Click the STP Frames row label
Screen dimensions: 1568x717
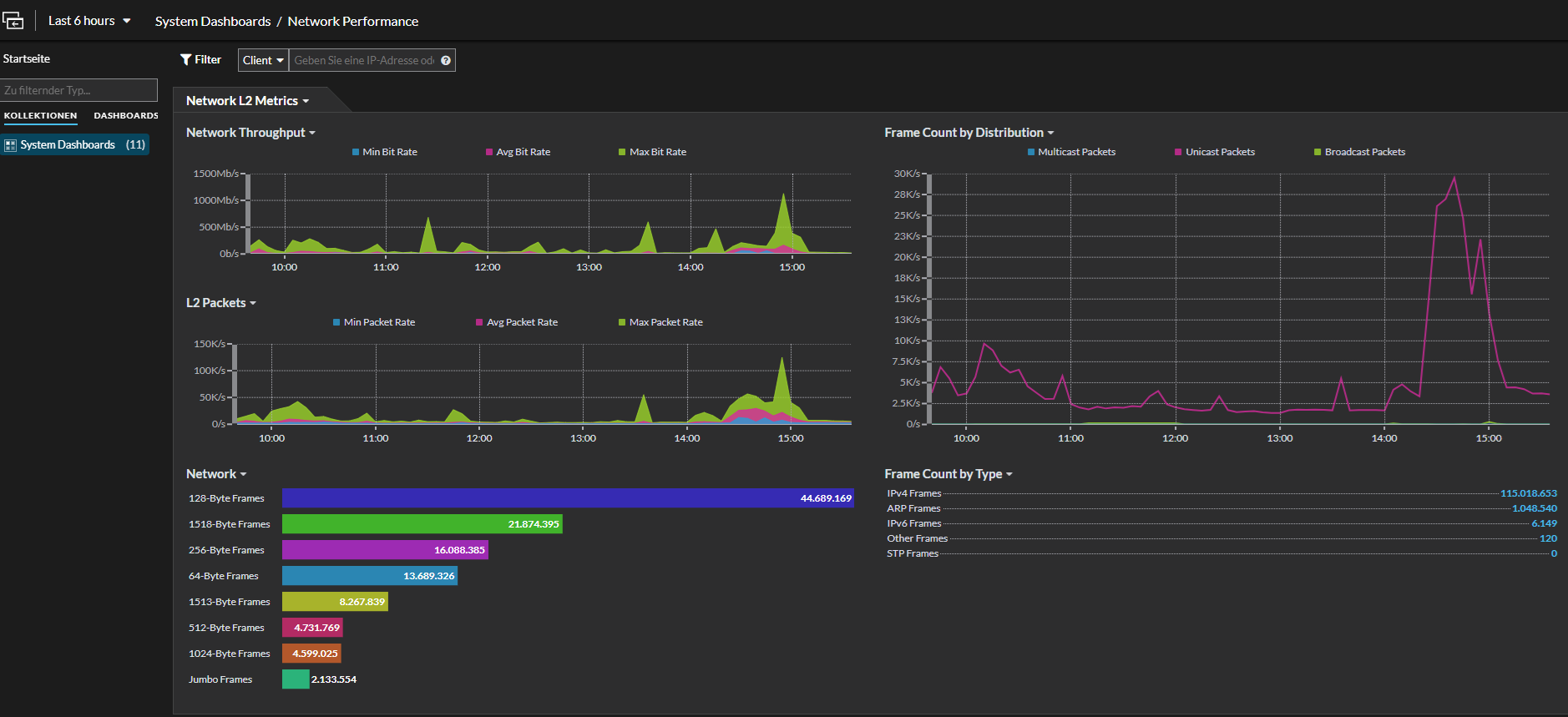click(x=913, y=553)
